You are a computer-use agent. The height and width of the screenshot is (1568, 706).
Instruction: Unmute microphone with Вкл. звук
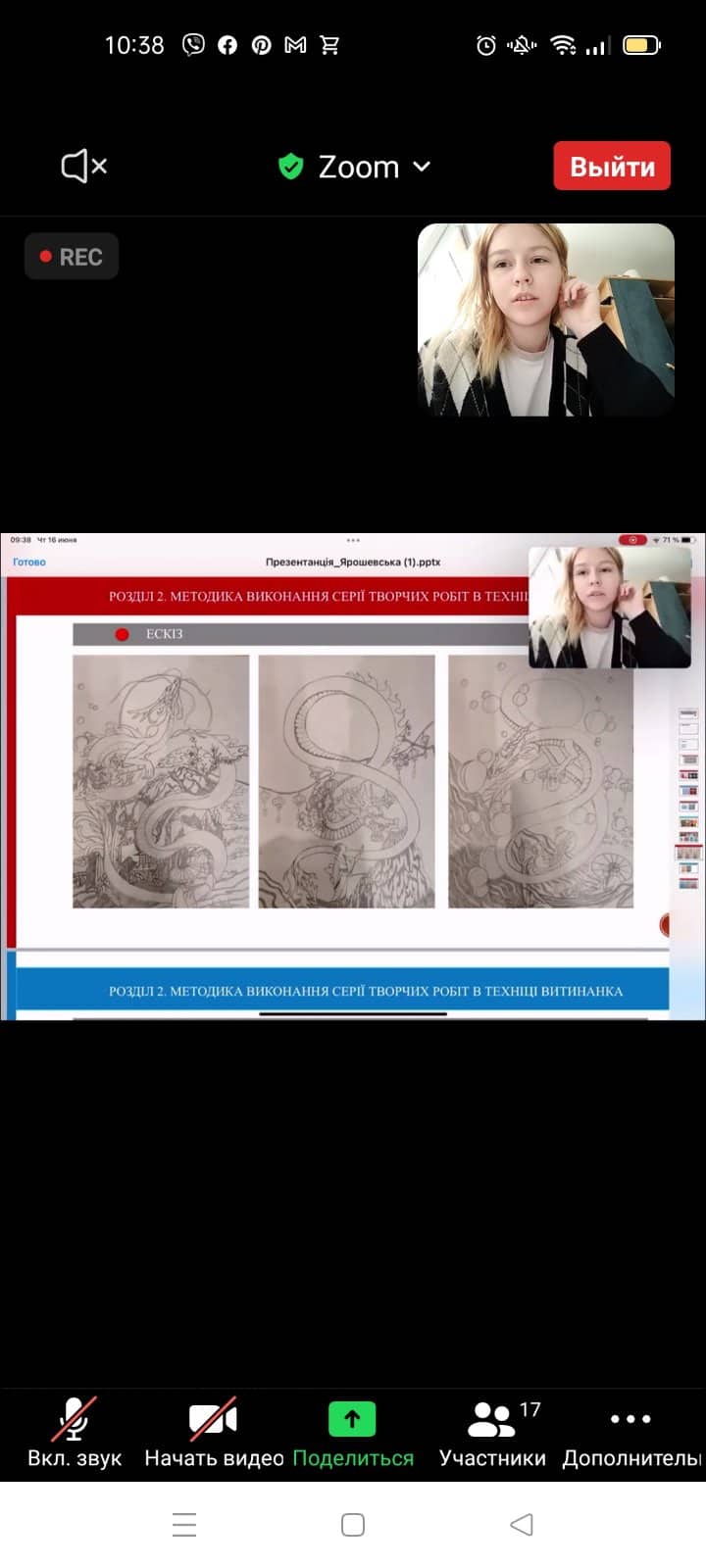point(75,1433)
